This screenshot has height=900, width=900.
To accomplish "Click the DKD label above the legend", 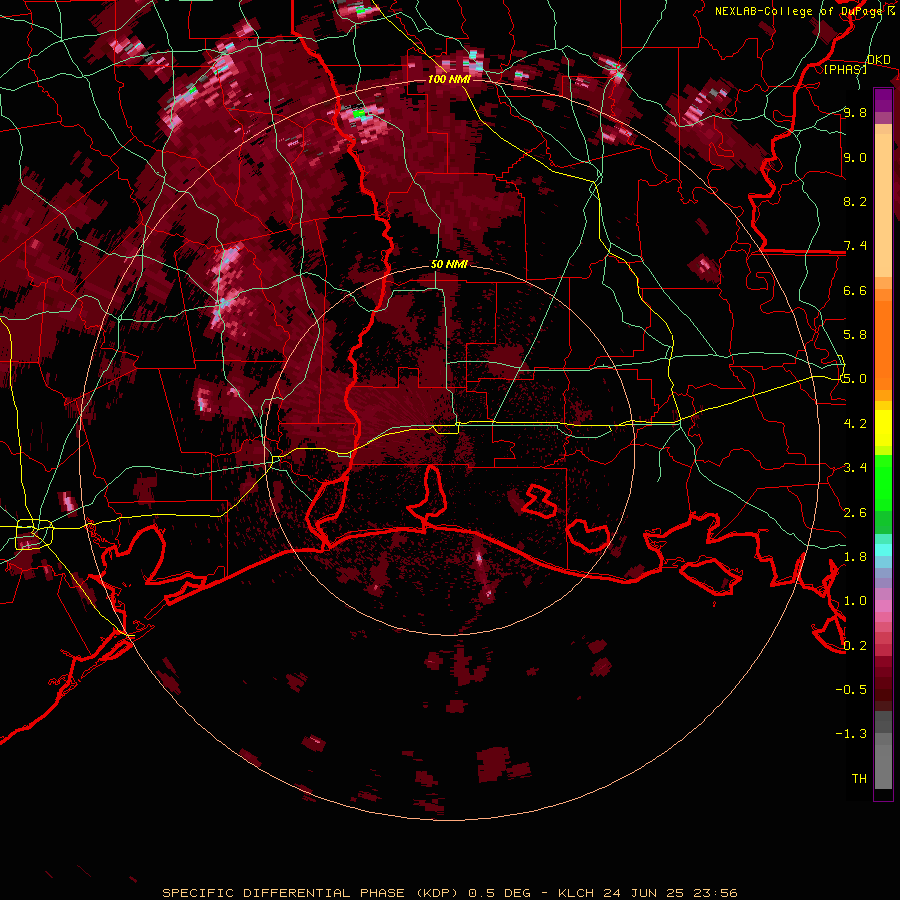I will [879, 60].
